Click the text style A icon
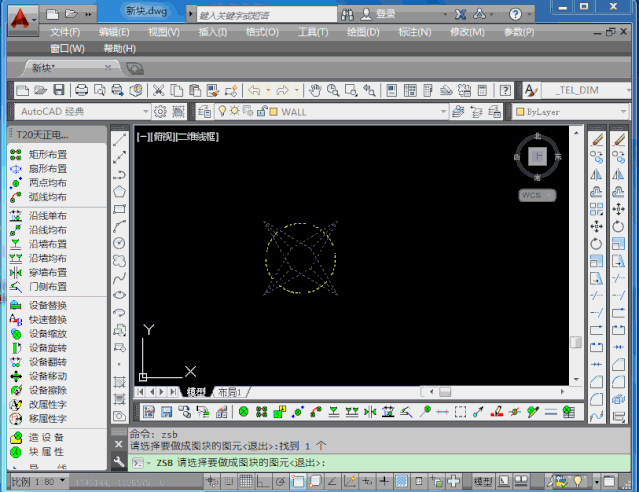Image resolution: width=639 pixels, height=492 pixels. pyautogui.click(x=531, y=90)
